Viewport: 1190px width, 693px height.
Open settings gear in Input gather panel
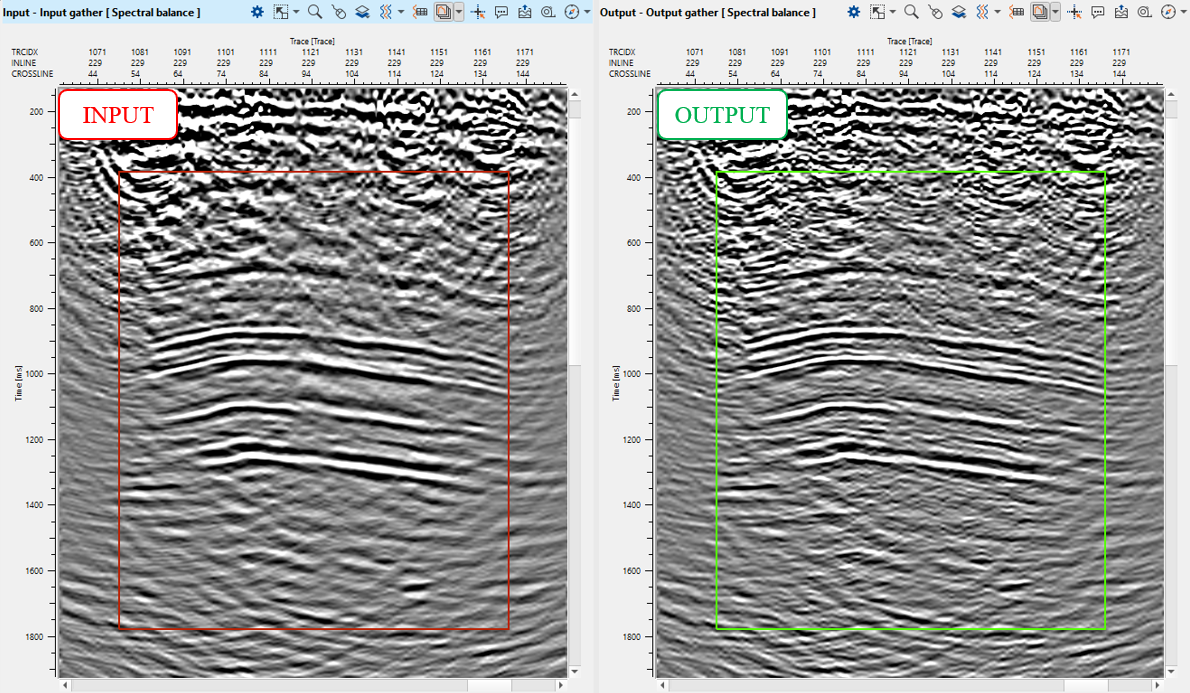coord(257,12)
